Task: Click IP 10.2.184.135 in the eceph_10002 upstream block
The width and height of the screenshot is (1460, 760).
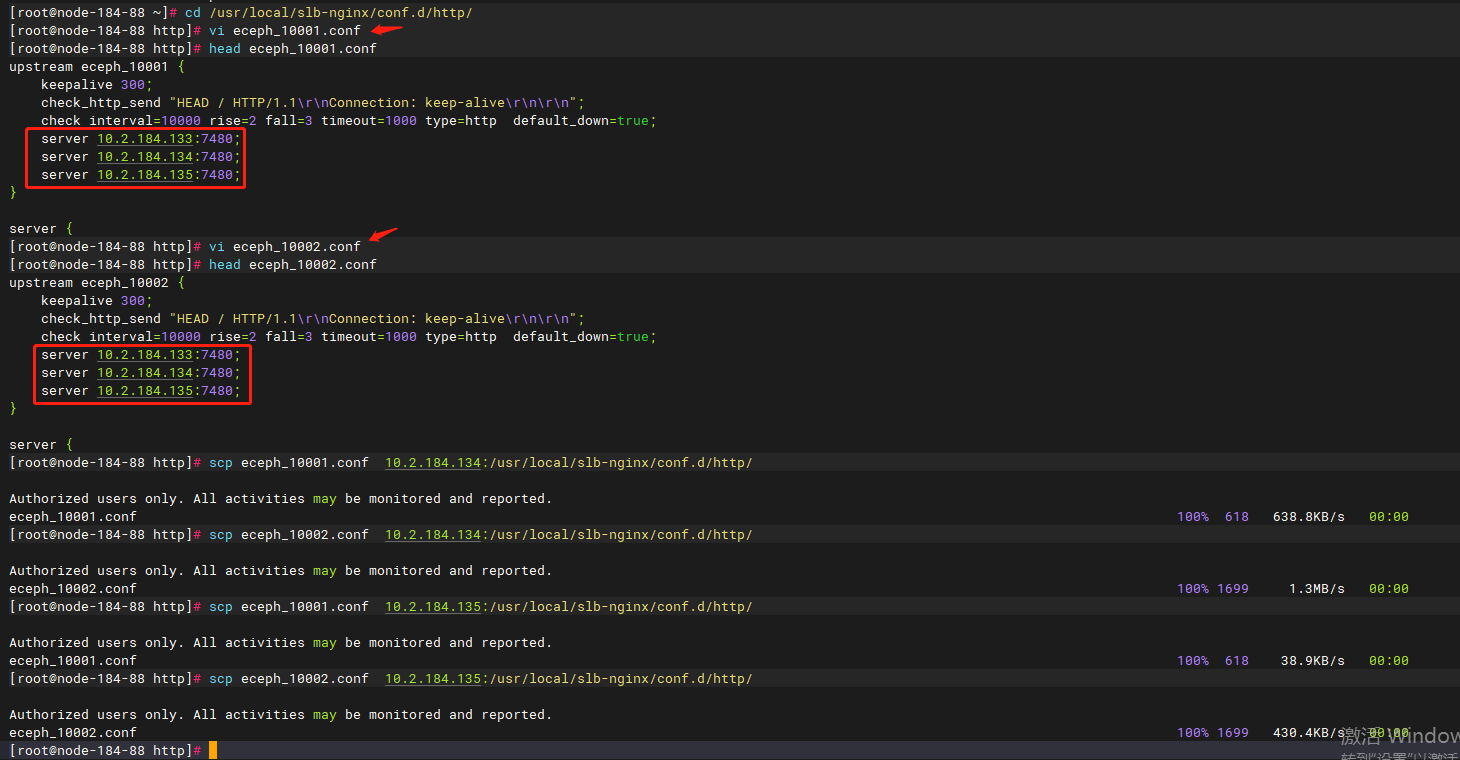Action: [x=145, y=390]
